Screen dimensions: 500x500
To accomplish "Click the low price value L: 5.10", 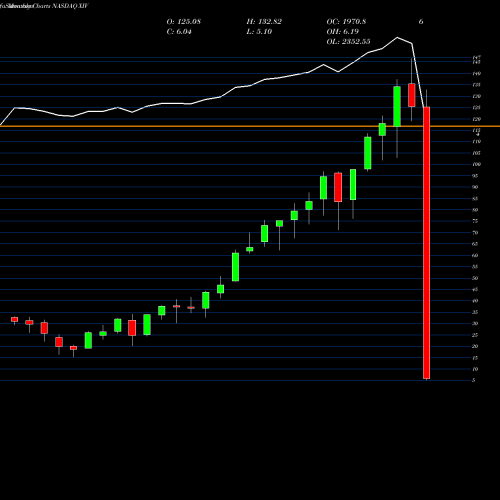I will click(259, 32).
